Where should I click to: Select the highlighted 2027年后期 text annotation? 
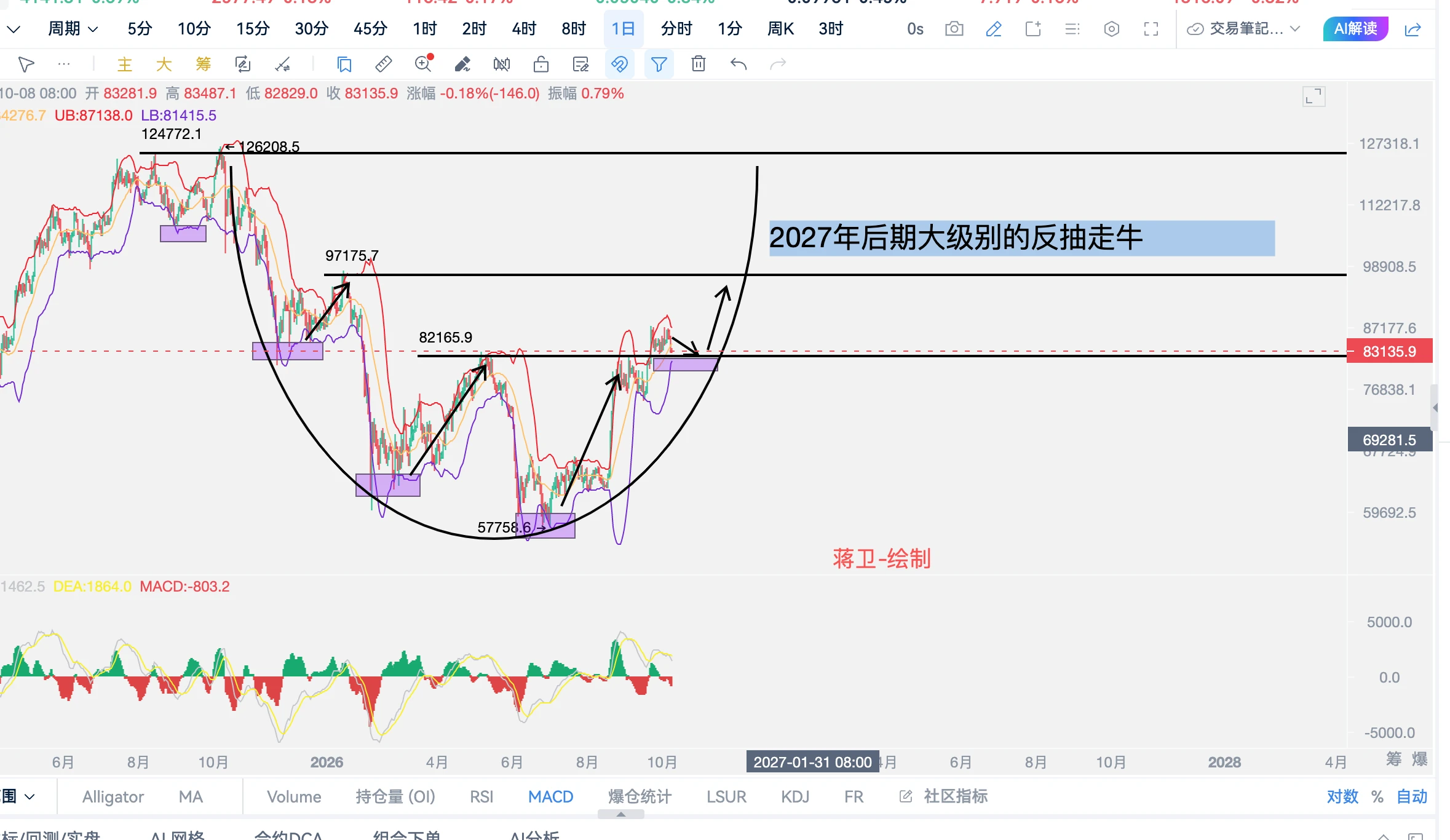coord(1021,238)
